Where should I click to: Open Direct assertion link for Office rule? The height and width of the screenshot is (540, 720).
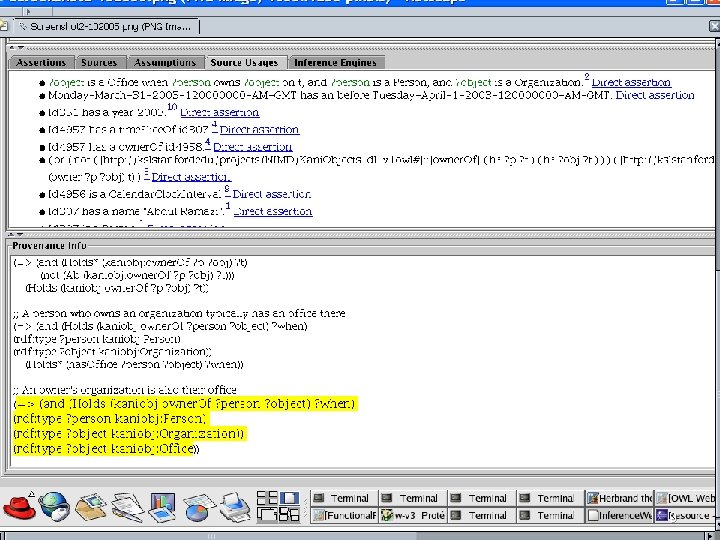[631, 83]
